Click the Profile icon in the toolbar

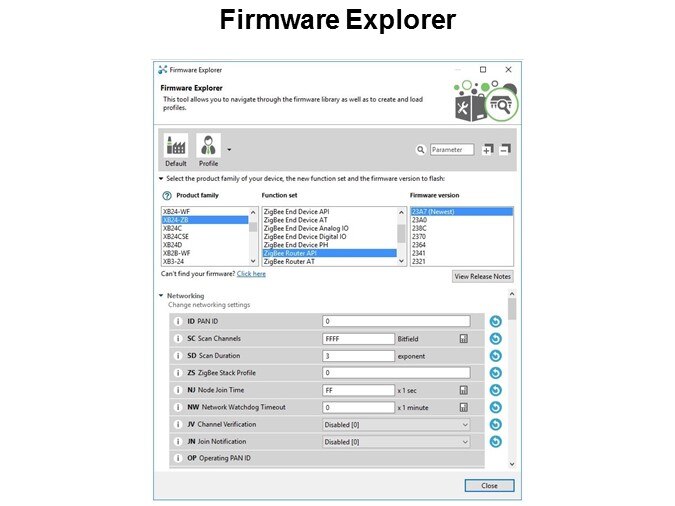[208, 148]
